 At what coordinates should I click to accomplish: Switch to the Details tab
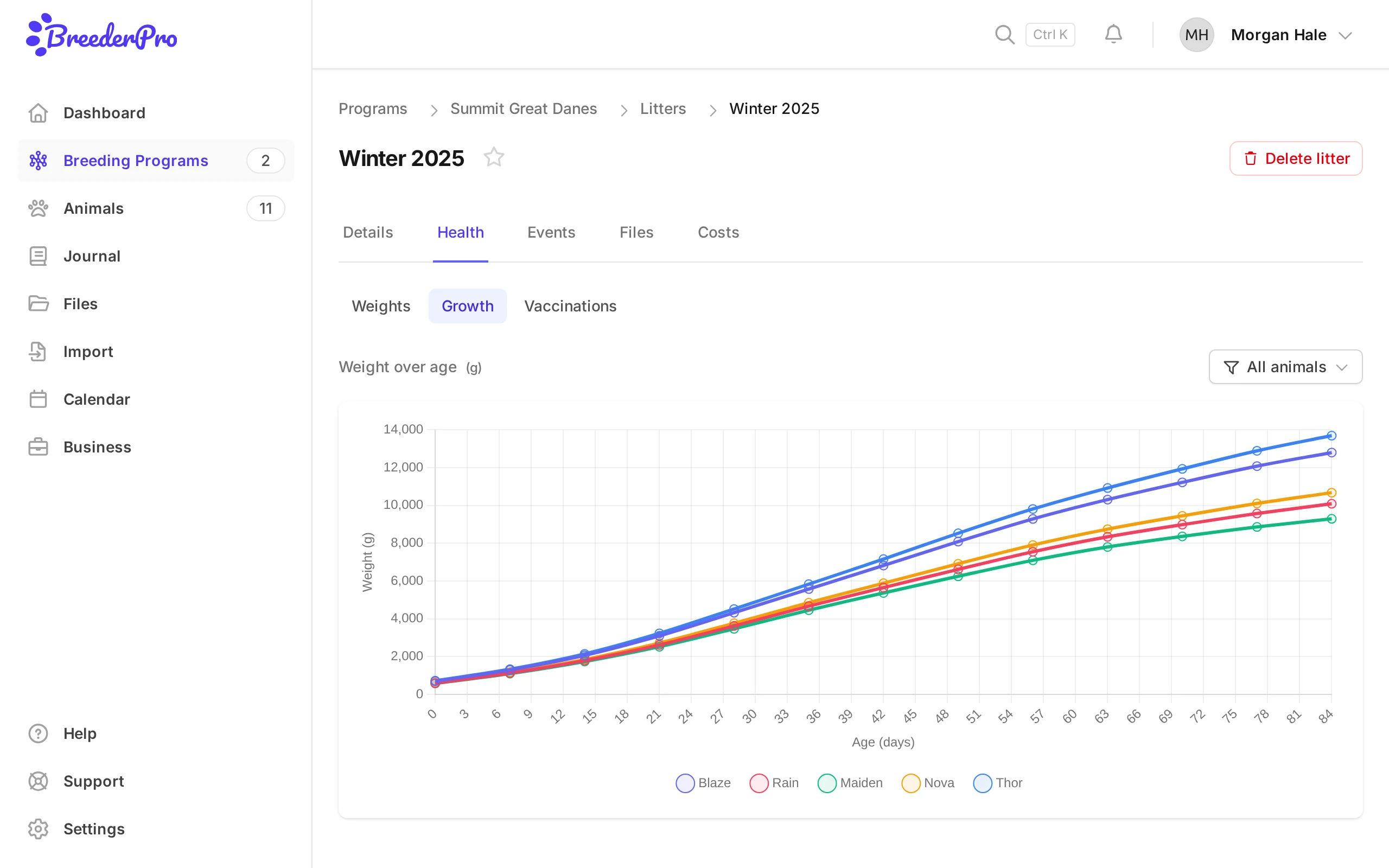click(x=368, y=233)
